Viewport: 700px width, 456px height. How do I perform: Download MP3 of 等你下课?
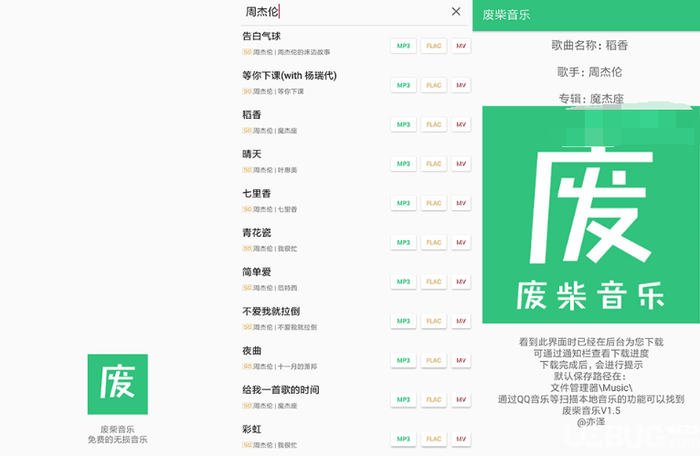coord(403,85)
